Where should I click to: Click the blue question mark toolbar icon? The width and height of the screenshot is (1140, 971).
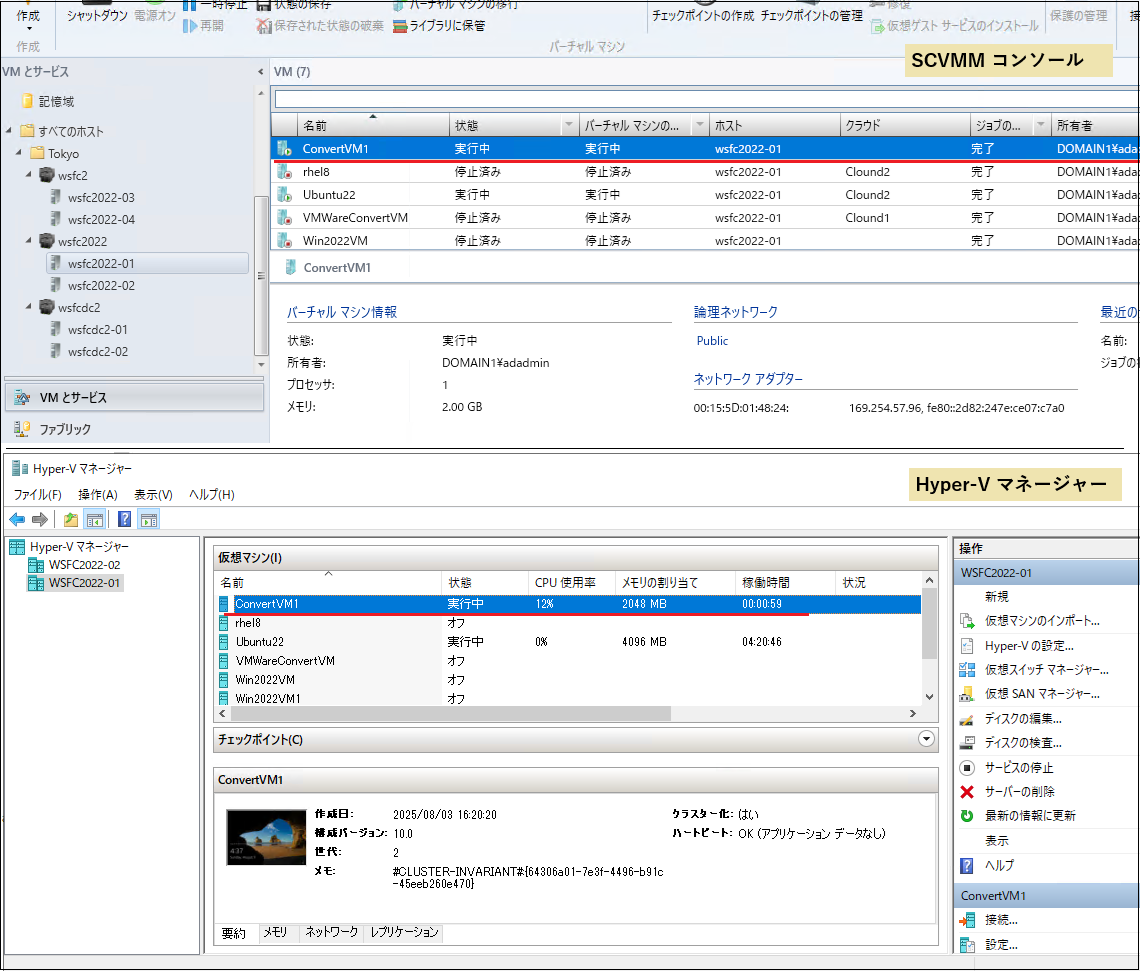pyautogui.click(x=125, y=519)
